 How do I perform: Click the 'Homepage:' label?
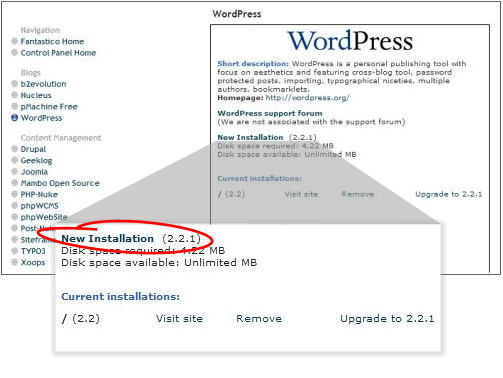coord(240,98)
